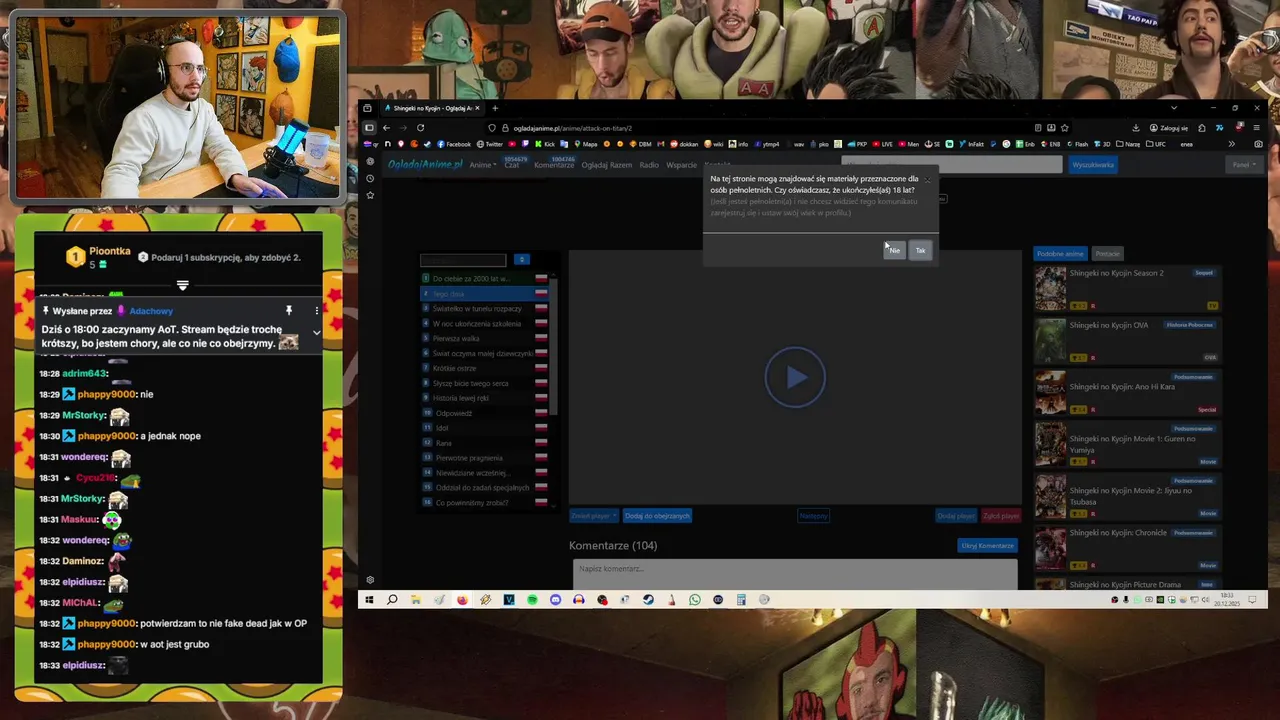Select episode Oddział do zadań specjalnych

484,487
